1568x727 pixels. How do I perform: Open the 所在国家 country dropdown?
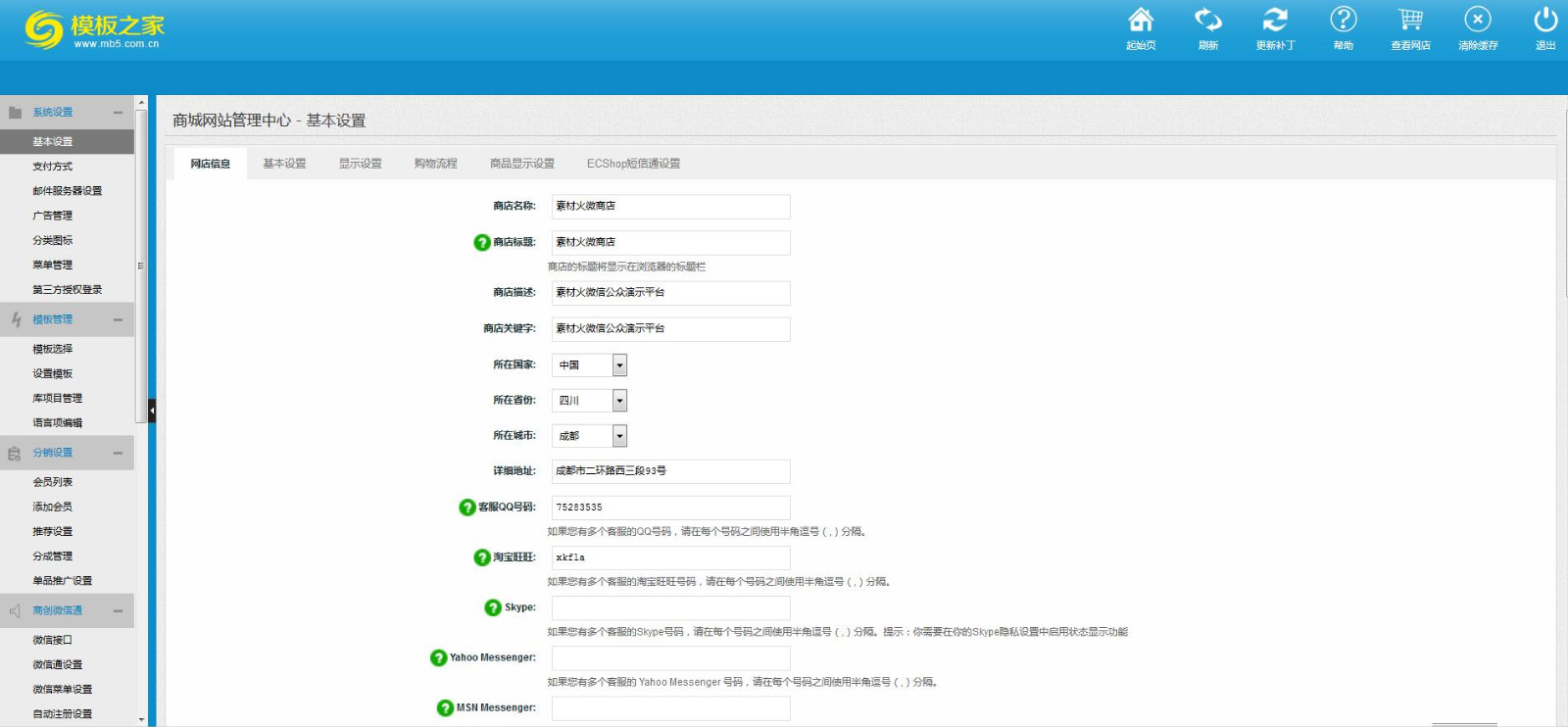coord(619,365)
